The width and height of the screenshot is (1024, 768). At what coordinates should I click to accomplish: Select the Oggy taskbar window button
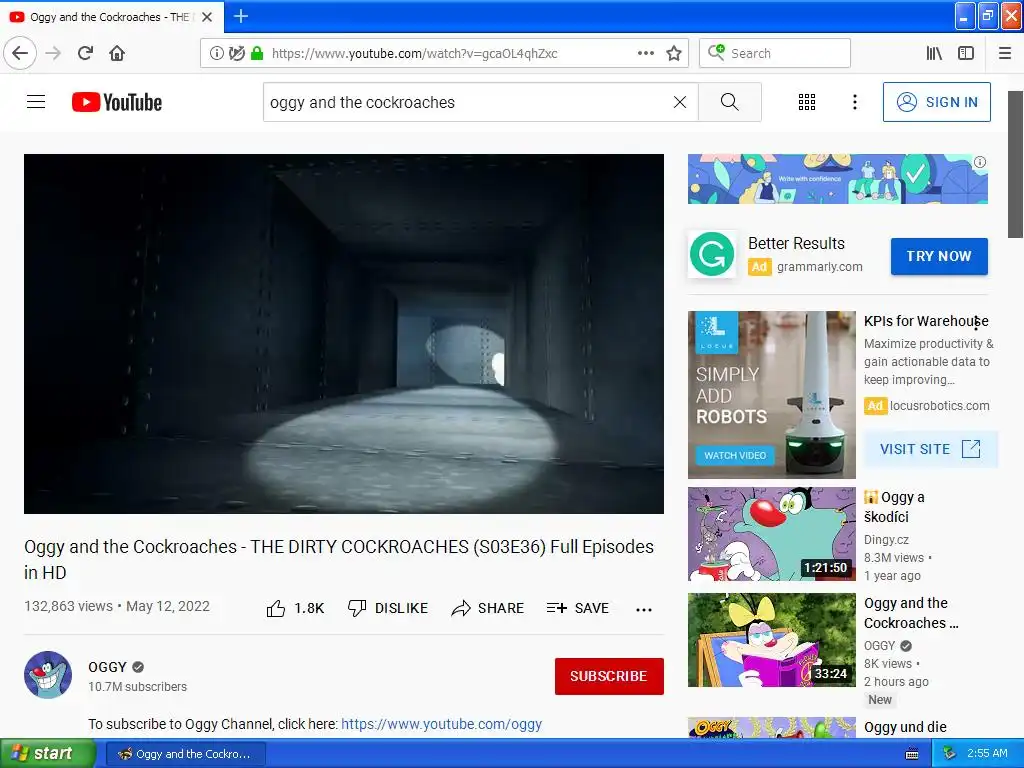coord(186,754)
